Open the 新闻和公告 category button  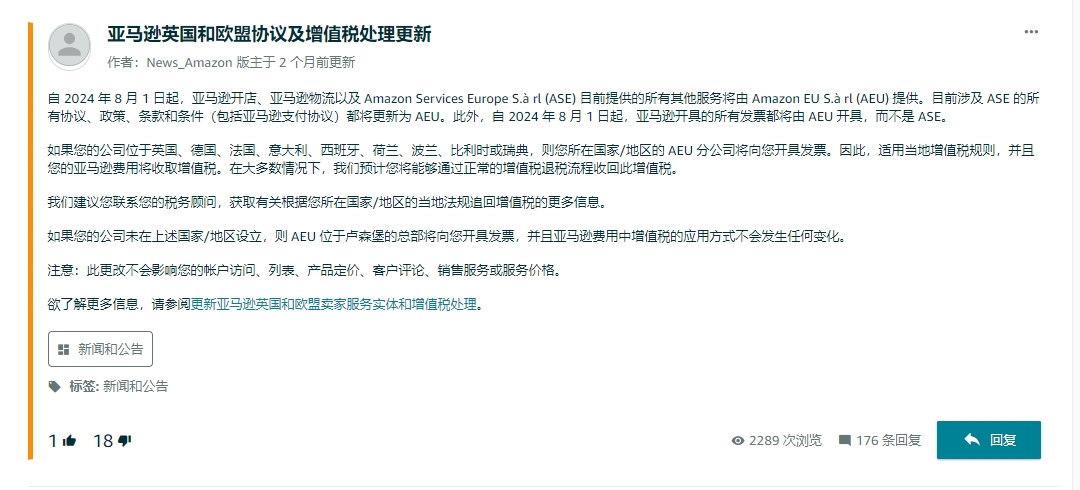[x=101, y=349]
